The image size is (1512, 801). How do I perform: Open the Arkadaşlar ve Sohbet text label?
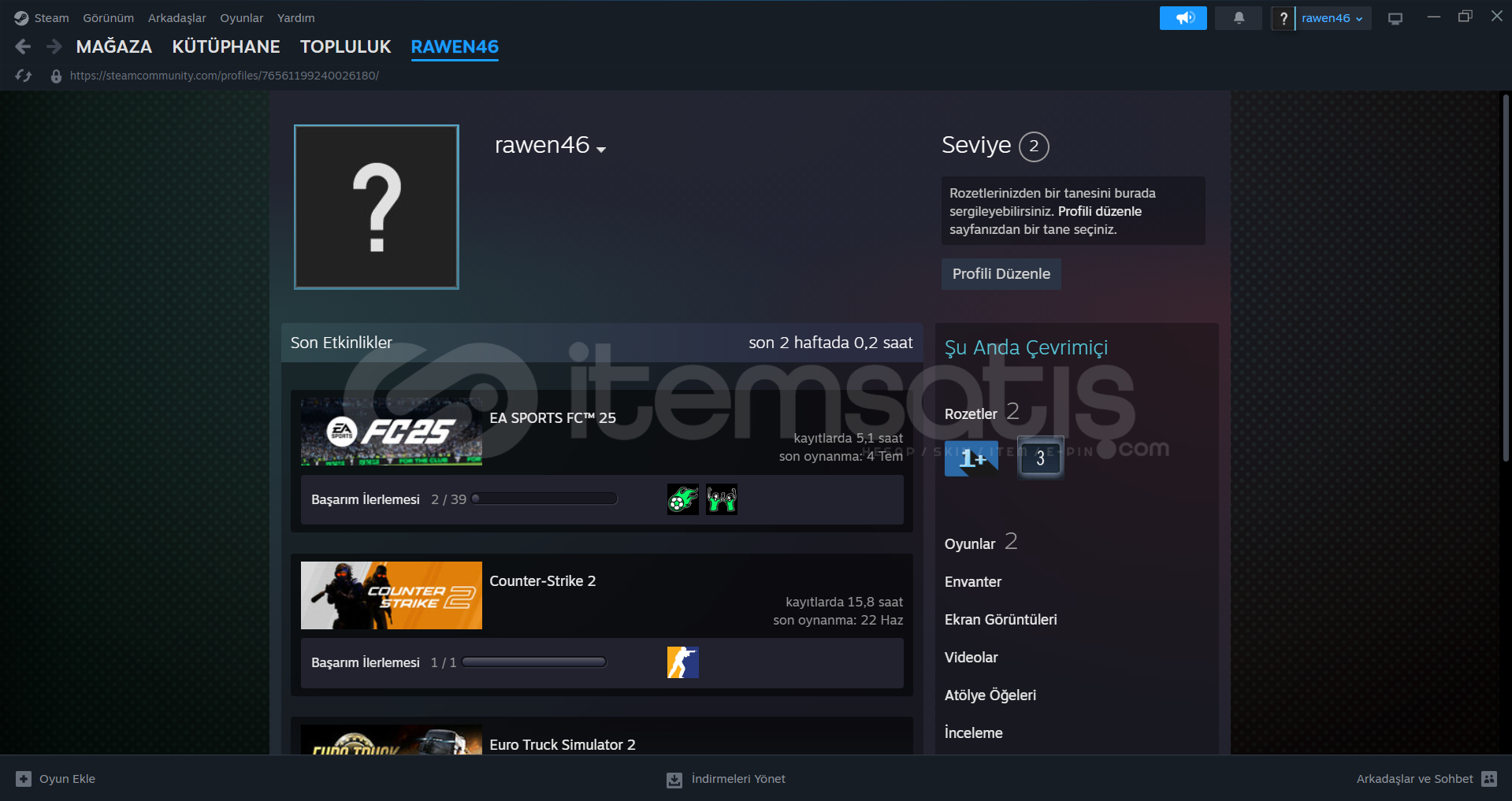(x=1414, y=779)
